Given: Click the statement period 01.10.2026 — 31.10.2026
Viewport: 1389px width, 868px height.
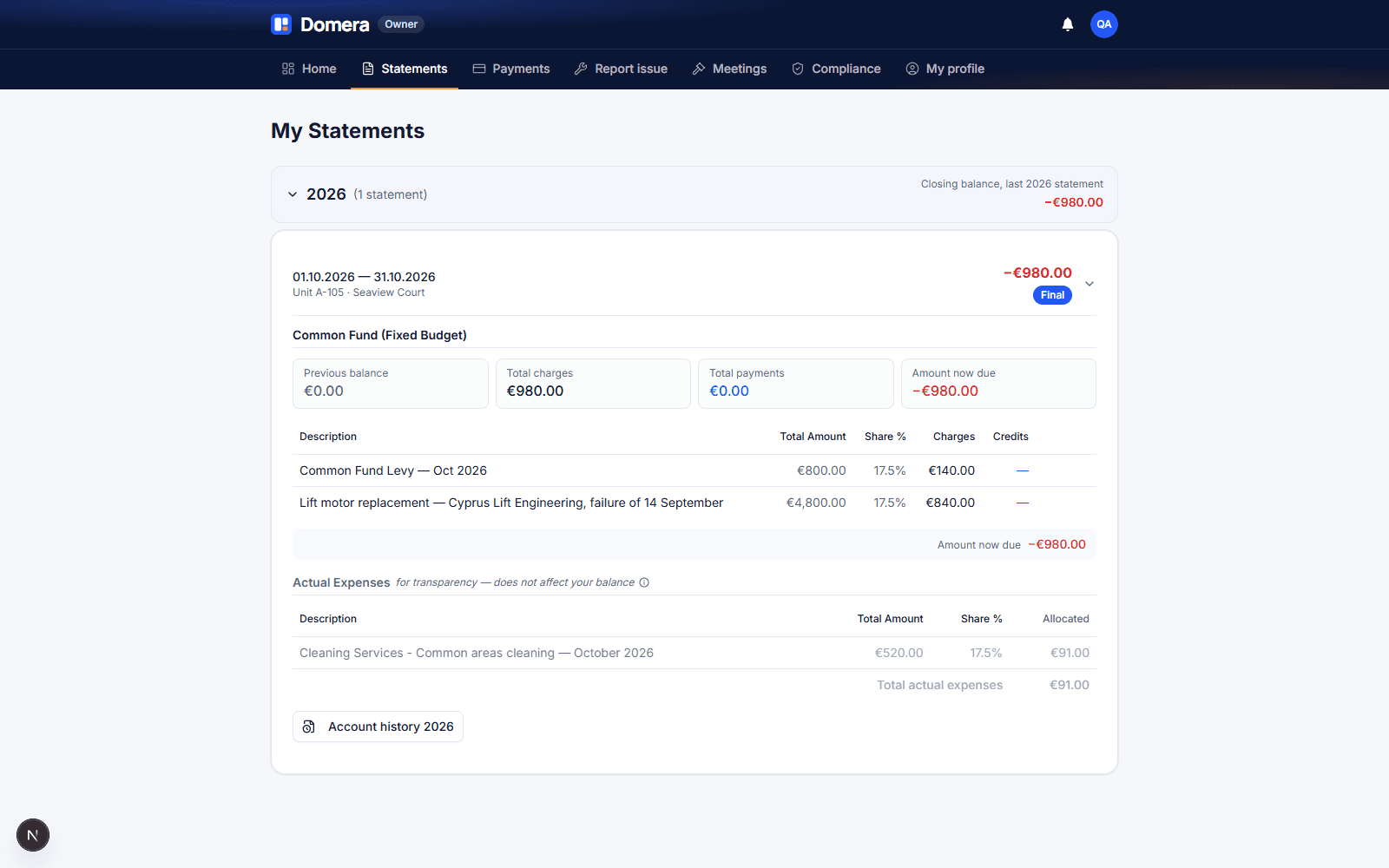Looking at the screenshot, I should [x=364, y=277].
